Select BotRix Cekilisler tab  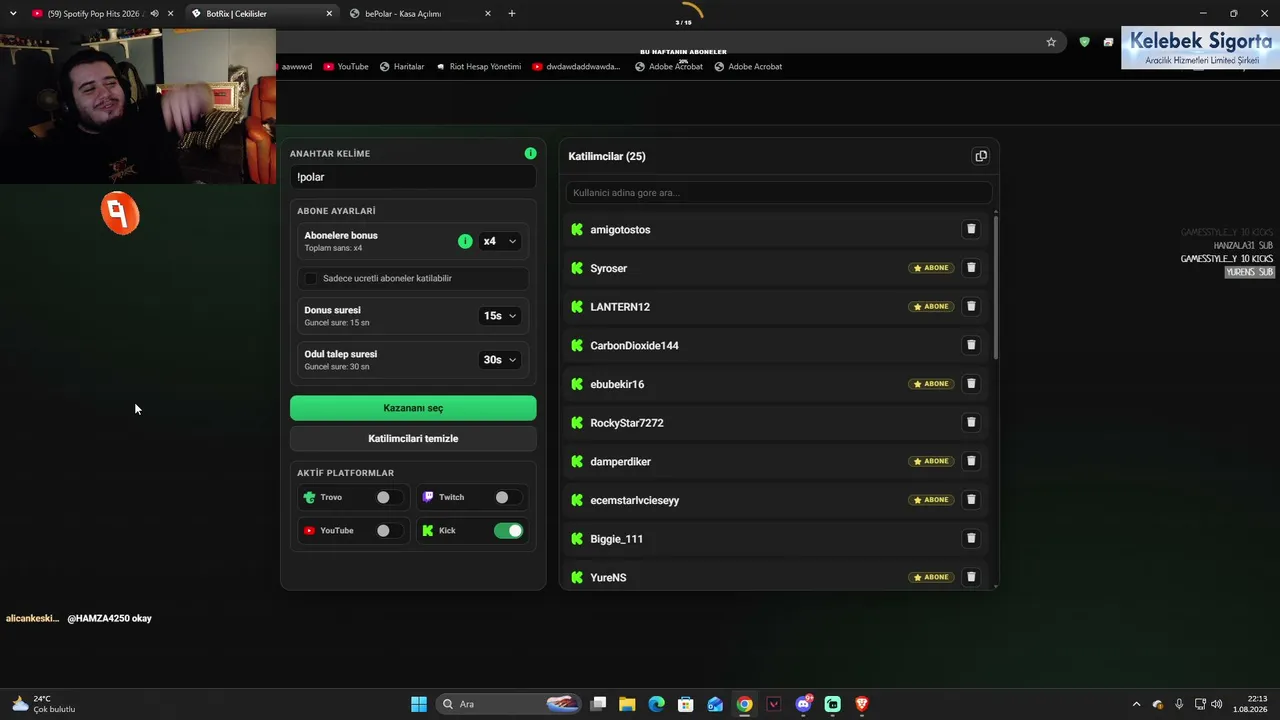(262, 14)
